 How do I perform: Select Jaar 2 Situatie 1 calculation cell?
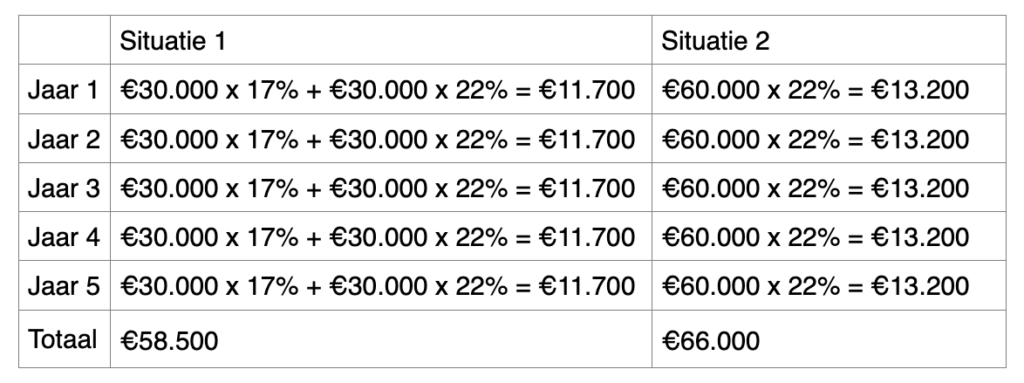pyautogui.click(x=381, y=138)
